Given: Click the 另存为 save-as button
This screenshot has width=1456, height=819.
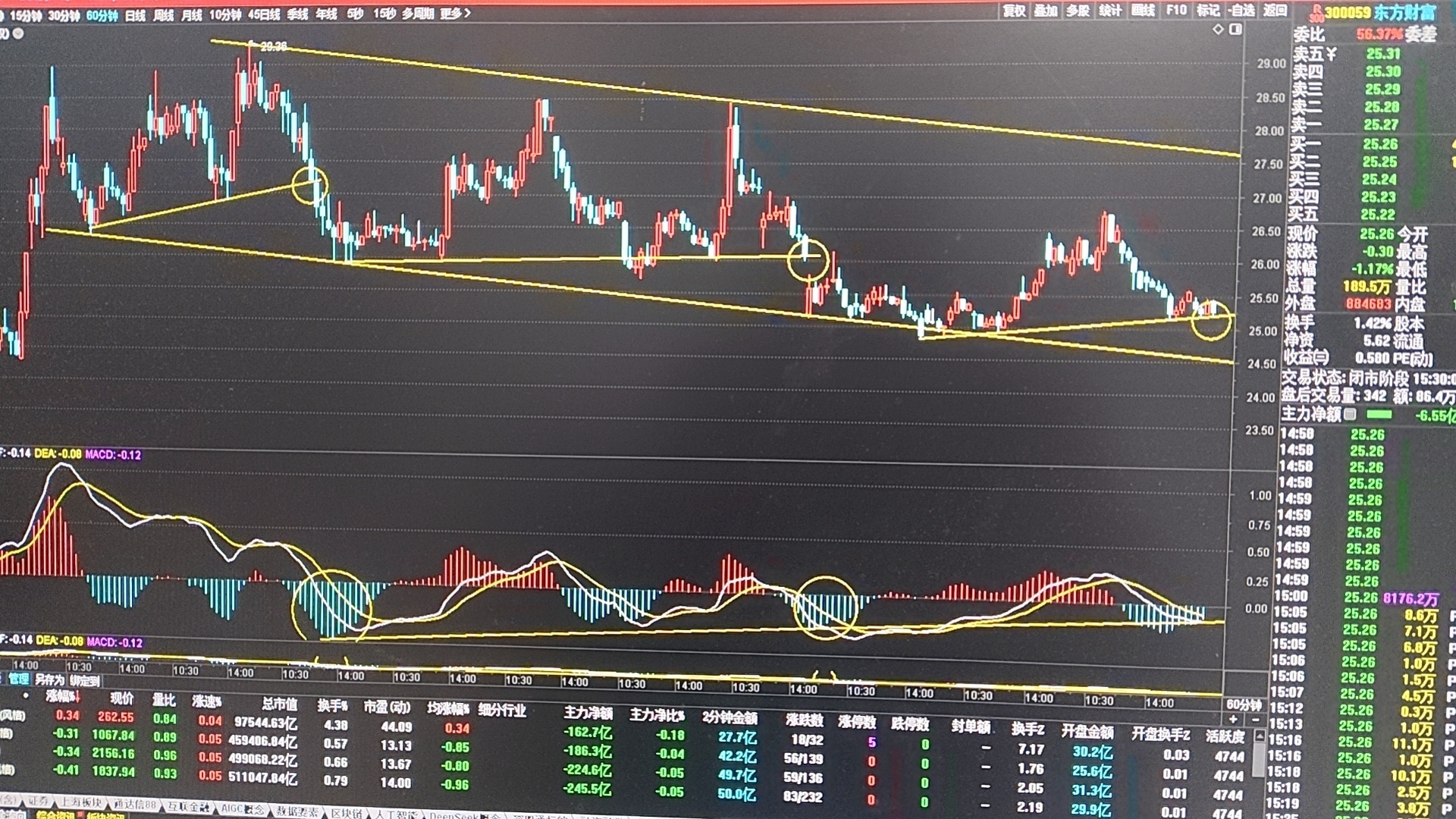Looking at the screenshot, I should tap(50, 679).
